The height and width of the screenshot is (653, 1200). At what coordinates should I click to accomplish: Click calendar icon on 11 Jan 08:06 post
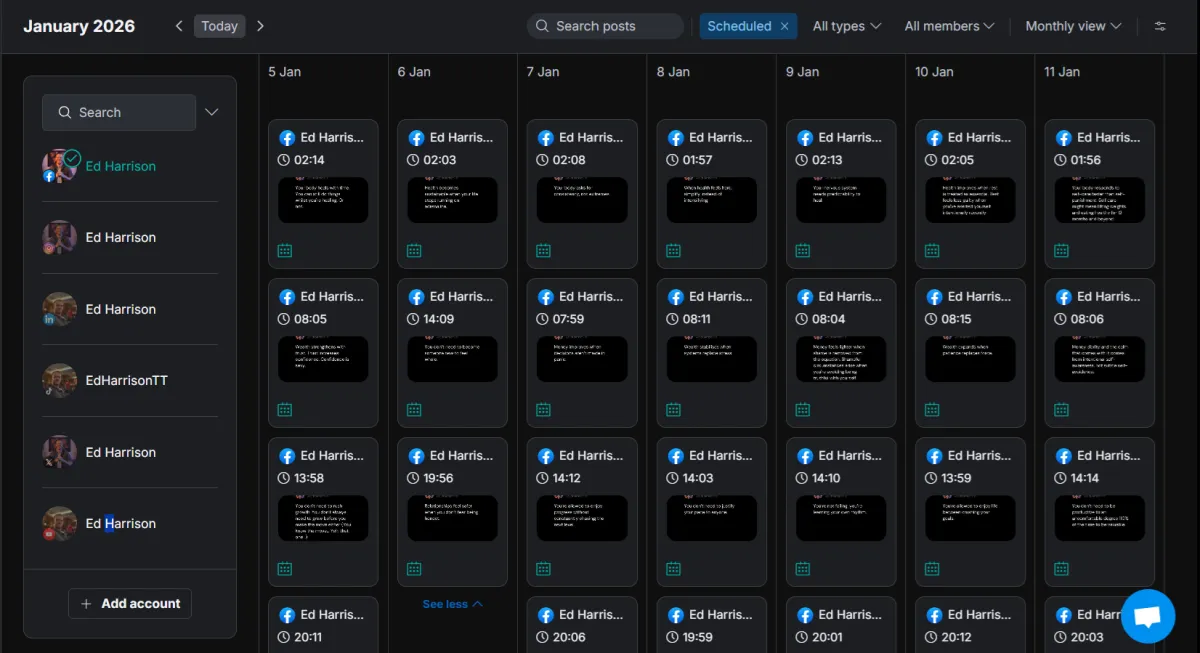1062,409
